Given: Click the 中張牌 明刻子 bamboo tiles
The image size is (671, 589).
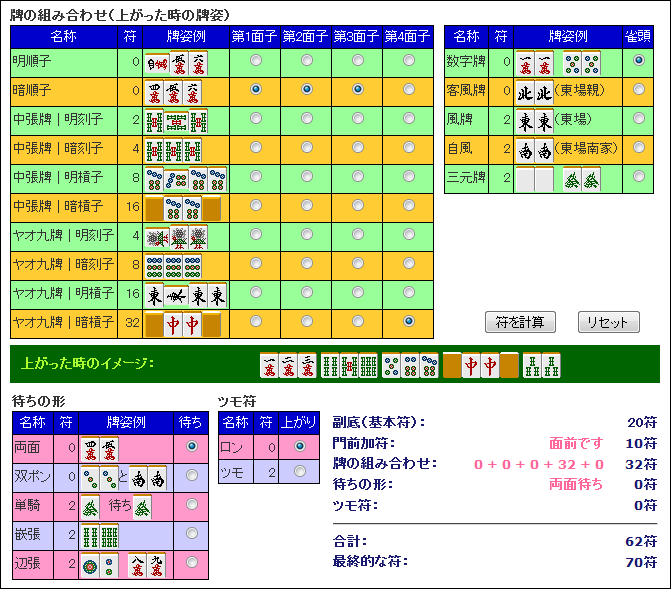Looking at the screenshot, I should (x=176, y=121).
